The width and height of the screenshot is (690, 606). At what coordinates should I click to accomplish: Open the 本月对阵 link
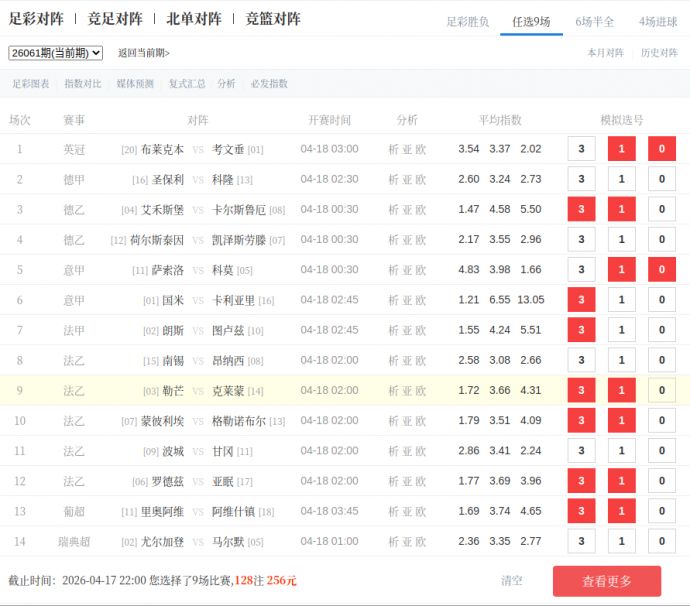click(605, 53)
